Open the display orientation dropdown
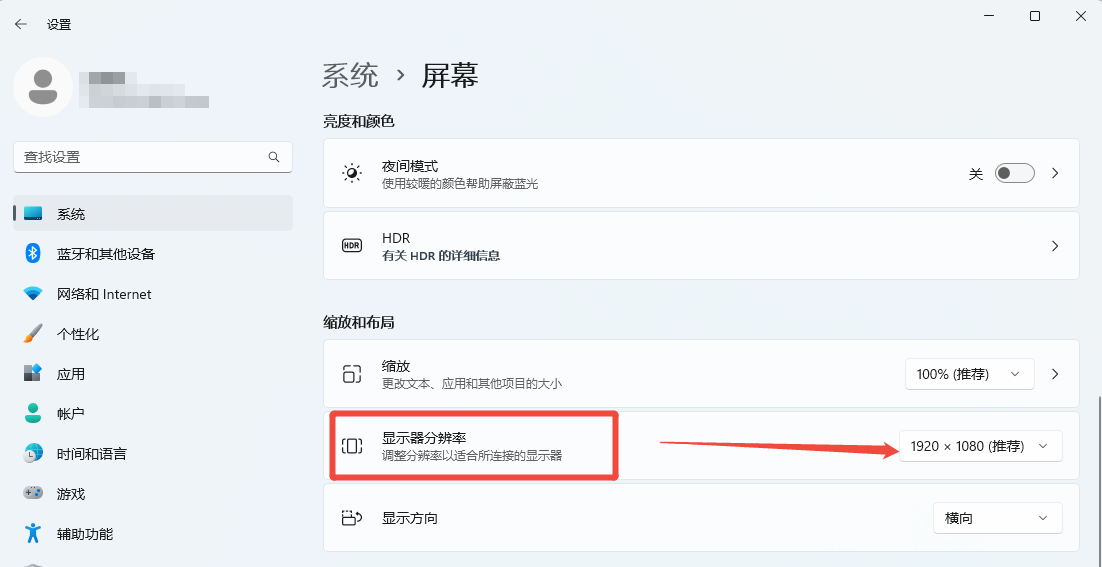The height and width of the screenshot is (567, 1102). point(996,518)
